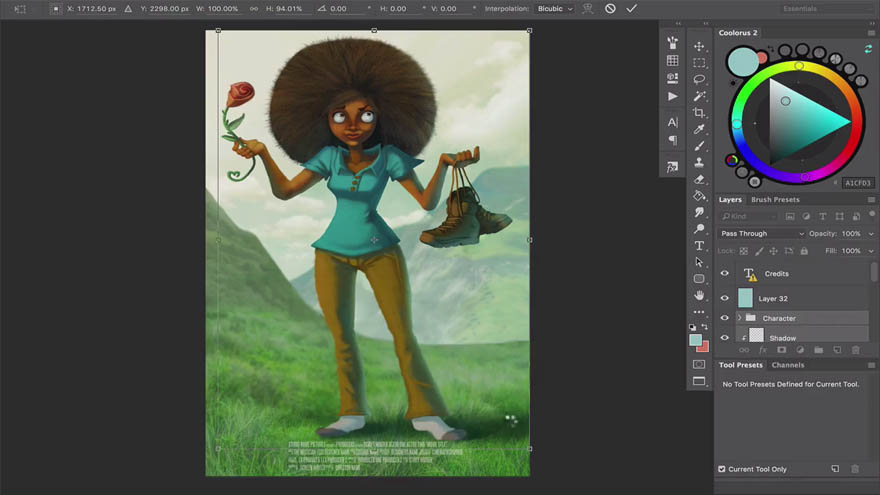The image size is (880, 495).
Task: Select the Brush tool
Action: [699, 146]
